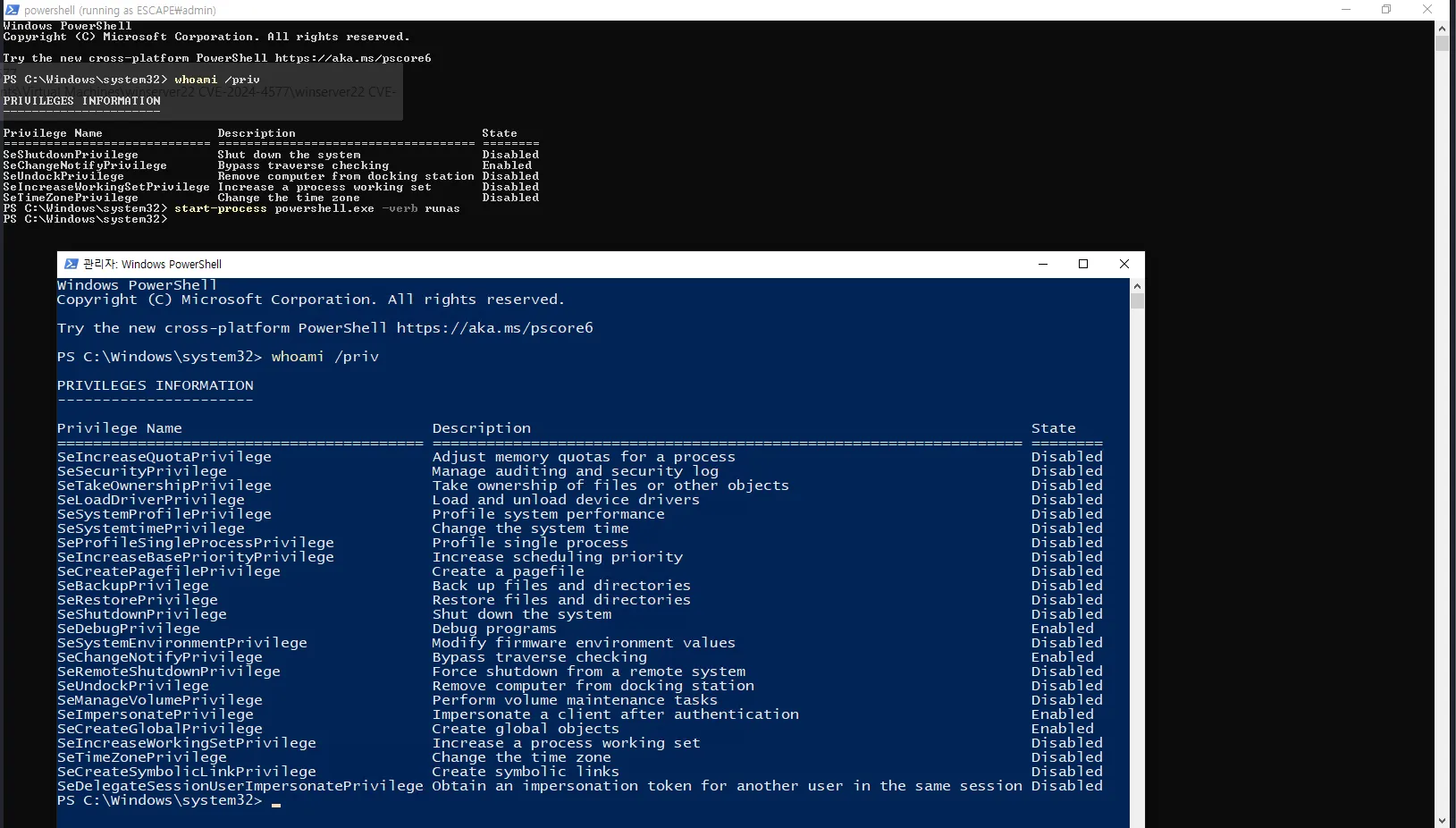Click SeSystemtimePrivilege text
This screenshot has width=1456, height=828.
pos(151,528)
